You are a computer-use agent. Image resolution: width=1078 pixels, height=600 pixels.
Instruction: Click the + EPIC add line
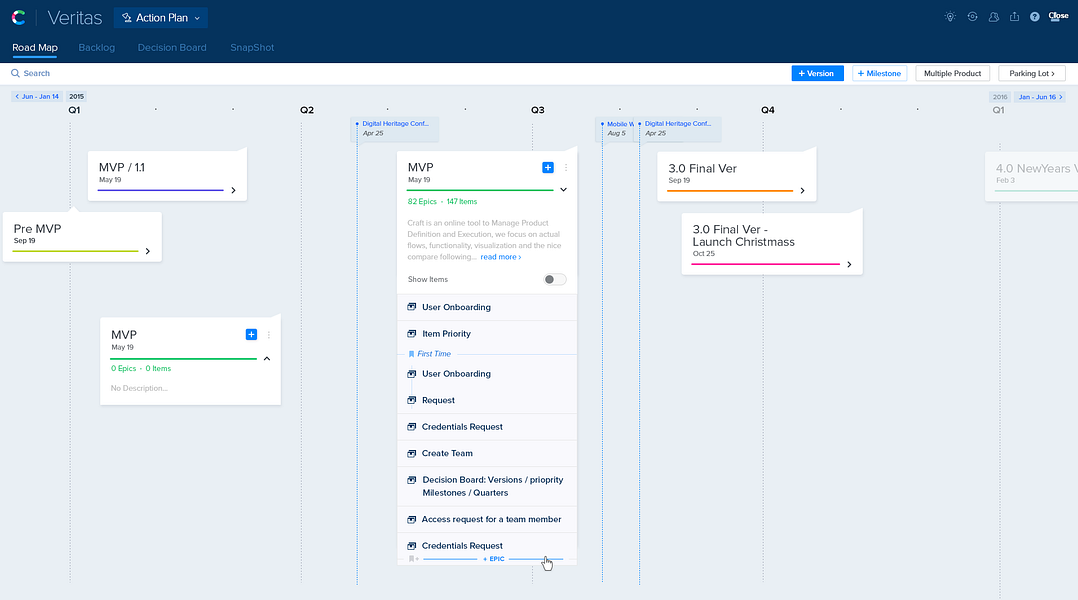pyautogui.click(x=494, y=559)
